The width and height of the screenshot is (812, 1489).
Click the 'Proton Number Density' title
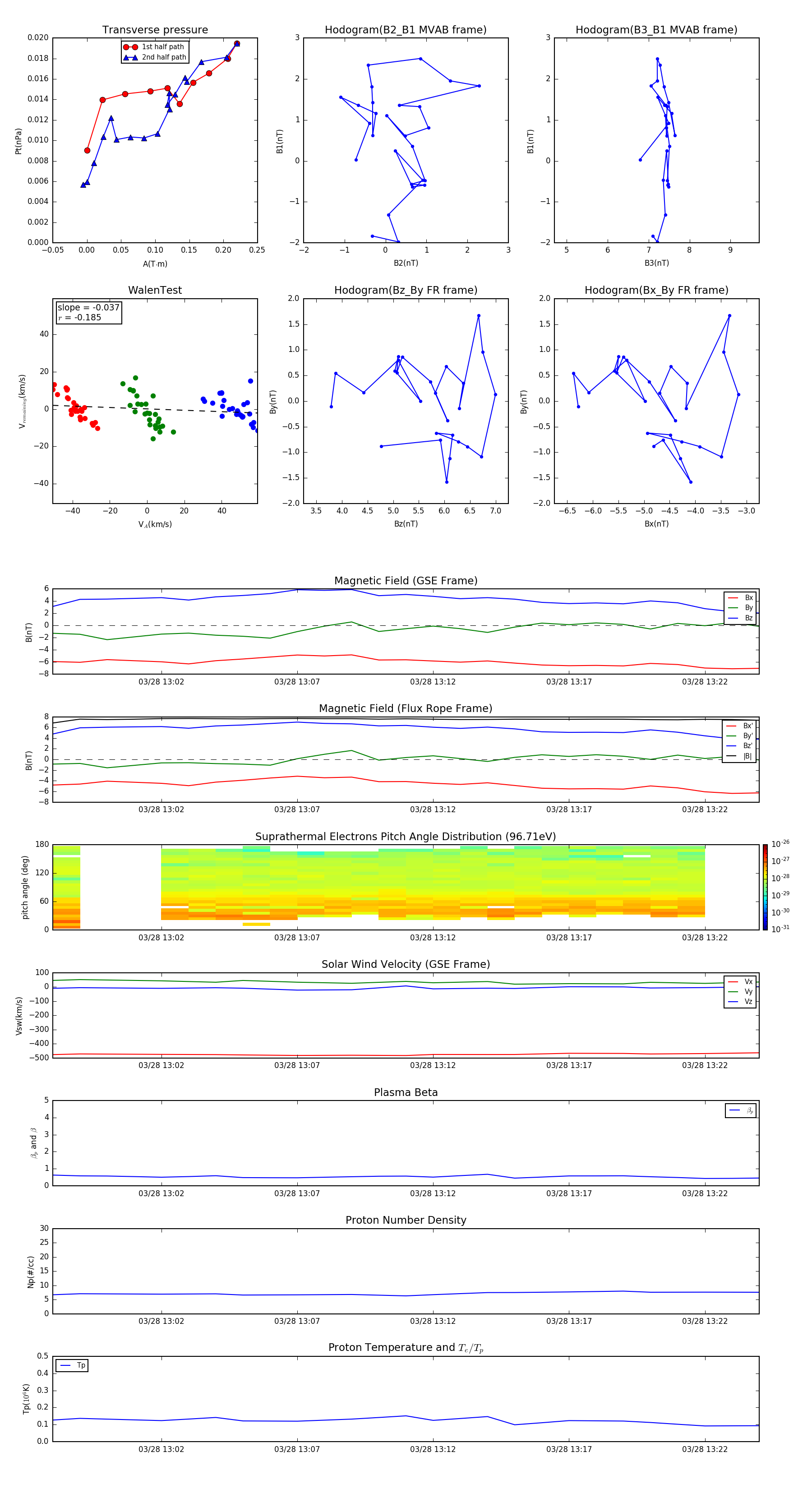pyautogui.click(x=406, y=1220)
